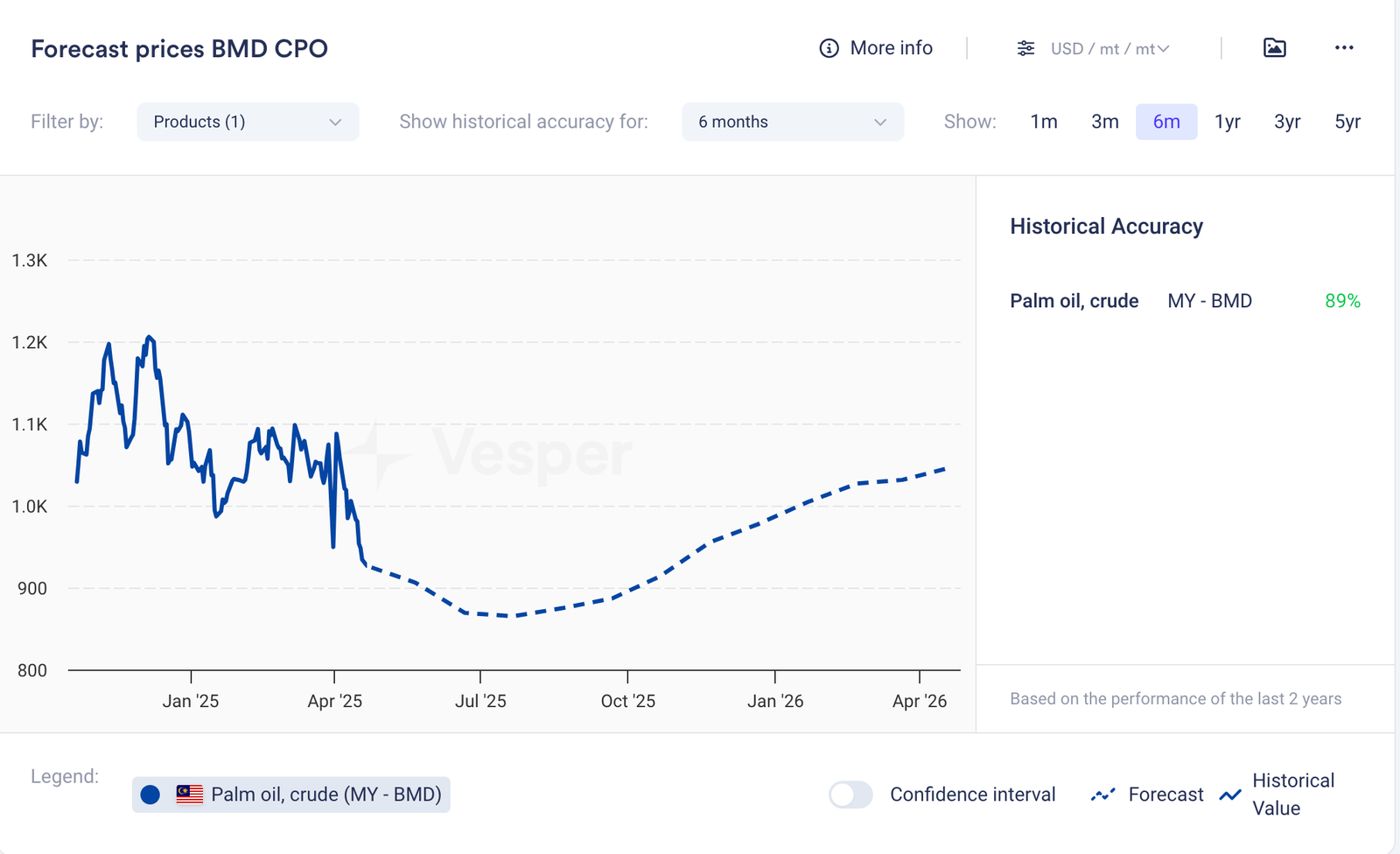Show the 1yr time range
Viewport: 1400px width, 854px height.
coord(1227,122)
